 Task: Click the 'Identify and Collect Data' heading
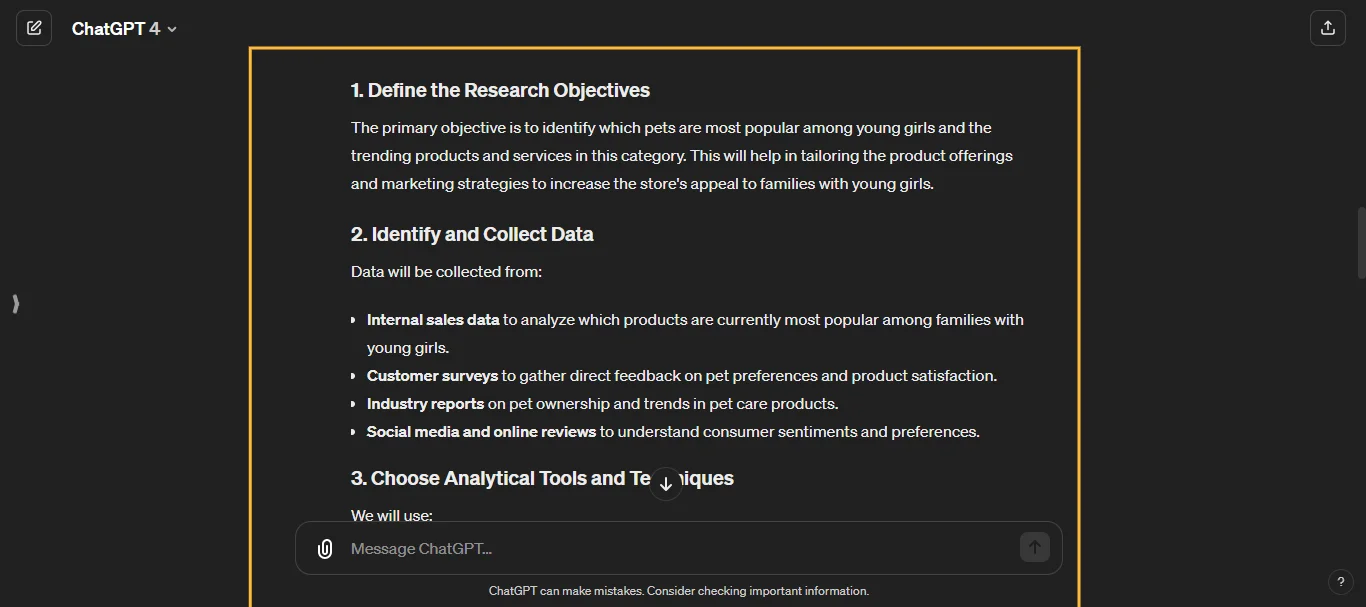click(x=471, y=234)
